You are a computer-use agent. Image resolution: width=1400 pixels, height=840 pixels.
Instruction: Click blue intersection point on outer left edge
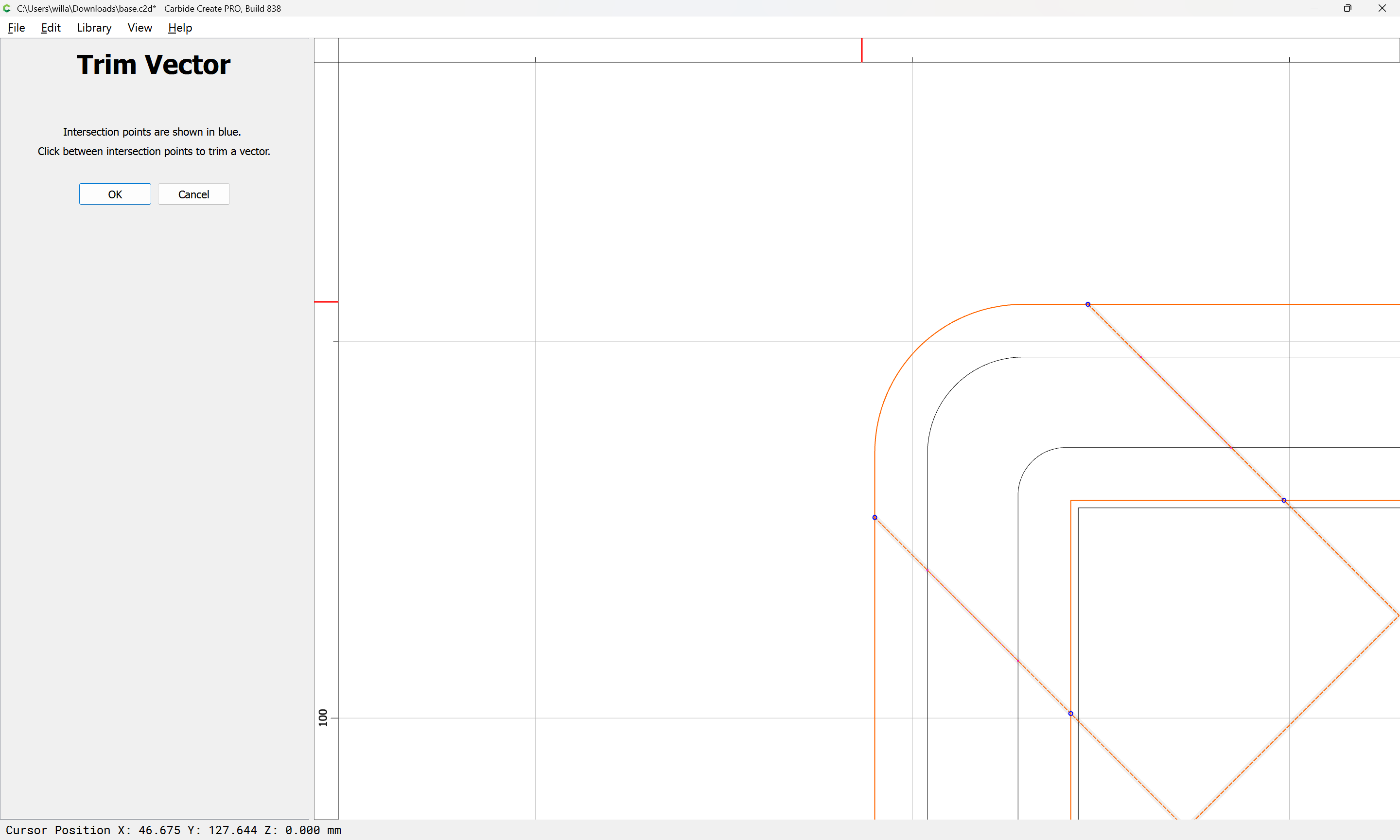pos(875,517)
